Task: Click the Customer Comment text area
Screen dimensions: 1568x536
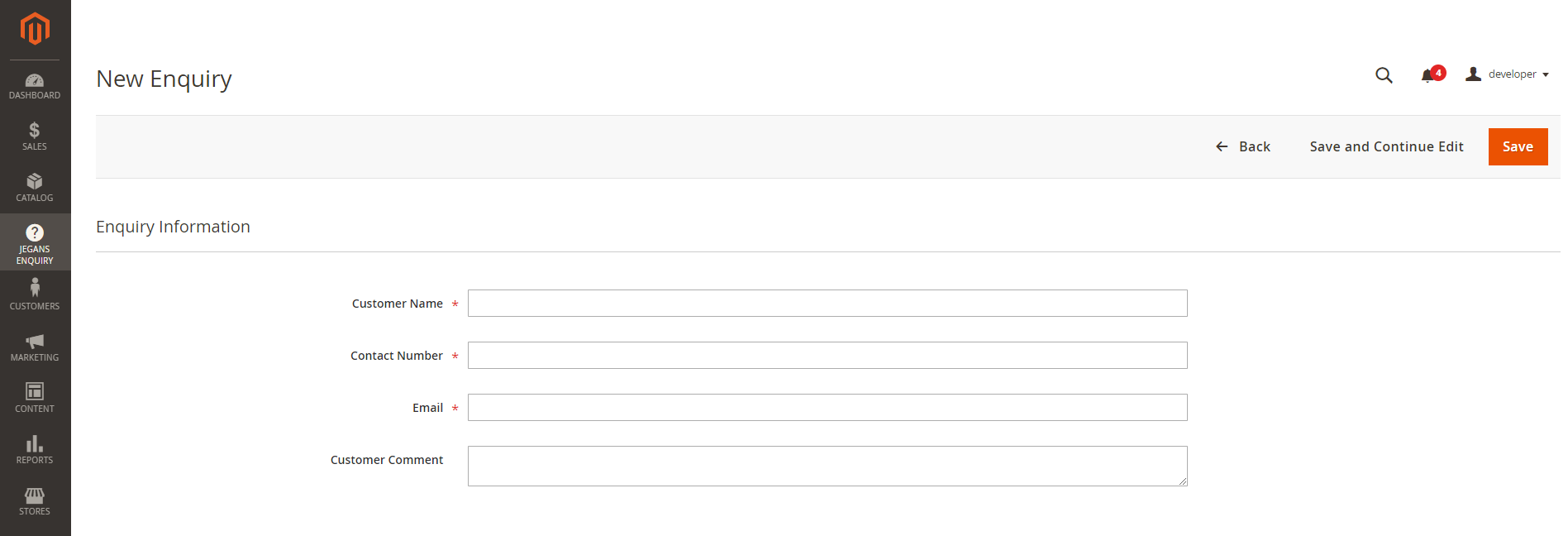Action: tap(827, 466)
